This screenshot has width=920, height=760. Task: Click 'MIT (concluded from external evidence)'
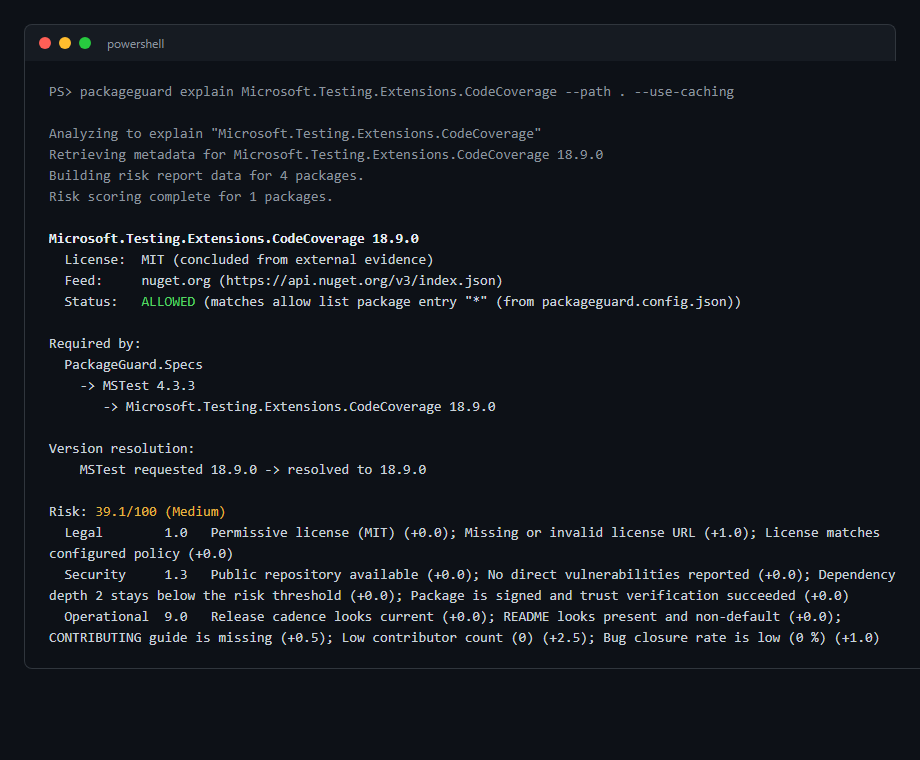tap(288, 260)
